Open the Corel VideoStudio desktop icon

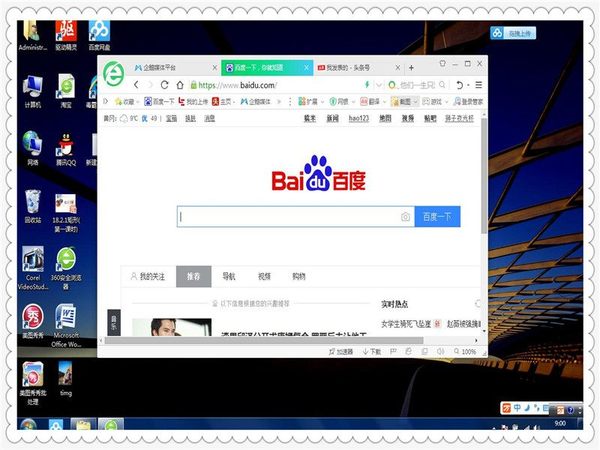click(33, 268)
